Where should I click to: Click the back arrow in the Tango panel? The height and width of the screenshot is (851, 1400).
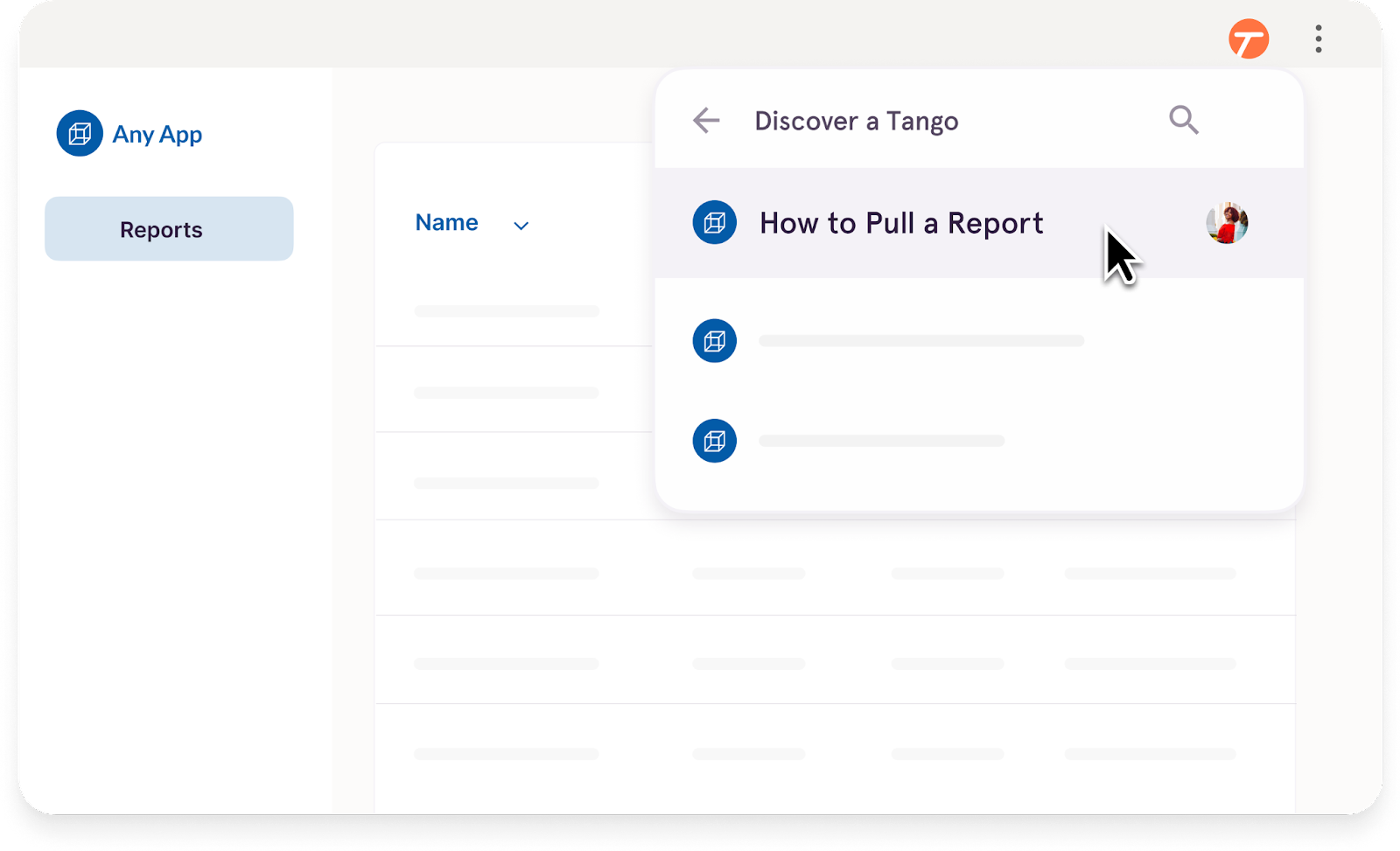pyautogui.click(x=705, y=120)
